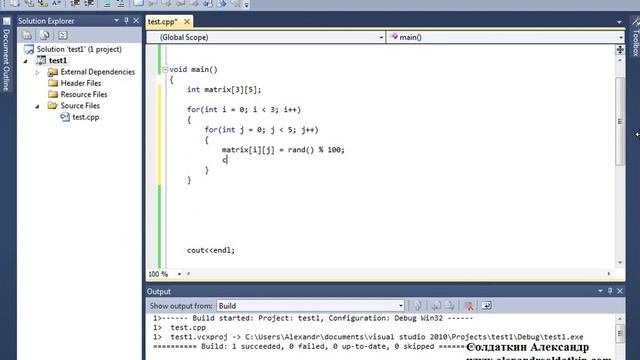This screenshot has height=360, width=640.
Task: Click editor horizontal scrollbar left arrow
Action: coord(188,274)
